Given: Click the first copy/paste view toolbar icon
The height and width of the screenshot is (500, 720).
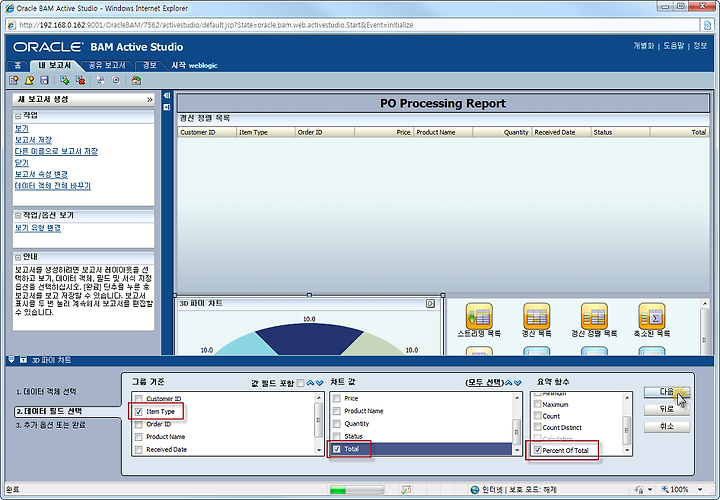Looking at the screenshot, I should tap(100, 80).
